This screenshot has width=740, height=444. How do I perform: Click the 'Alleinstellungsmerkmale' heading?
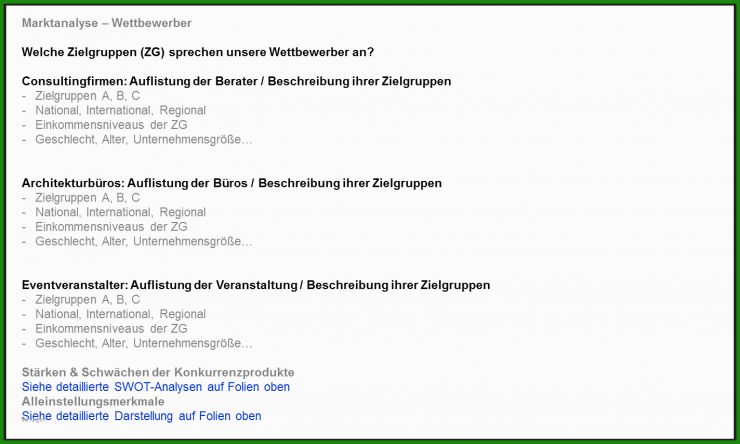[x=93, y=402]
